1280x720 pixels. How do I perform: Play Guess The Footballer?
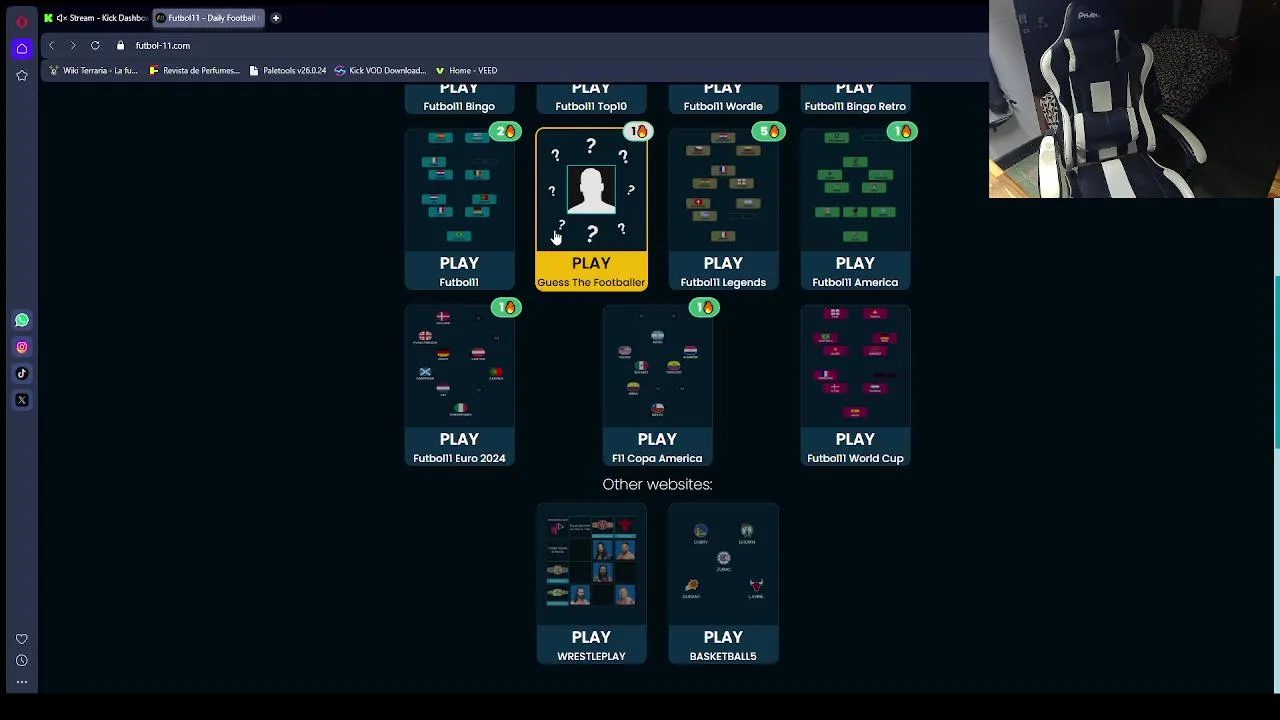[591, 271]
